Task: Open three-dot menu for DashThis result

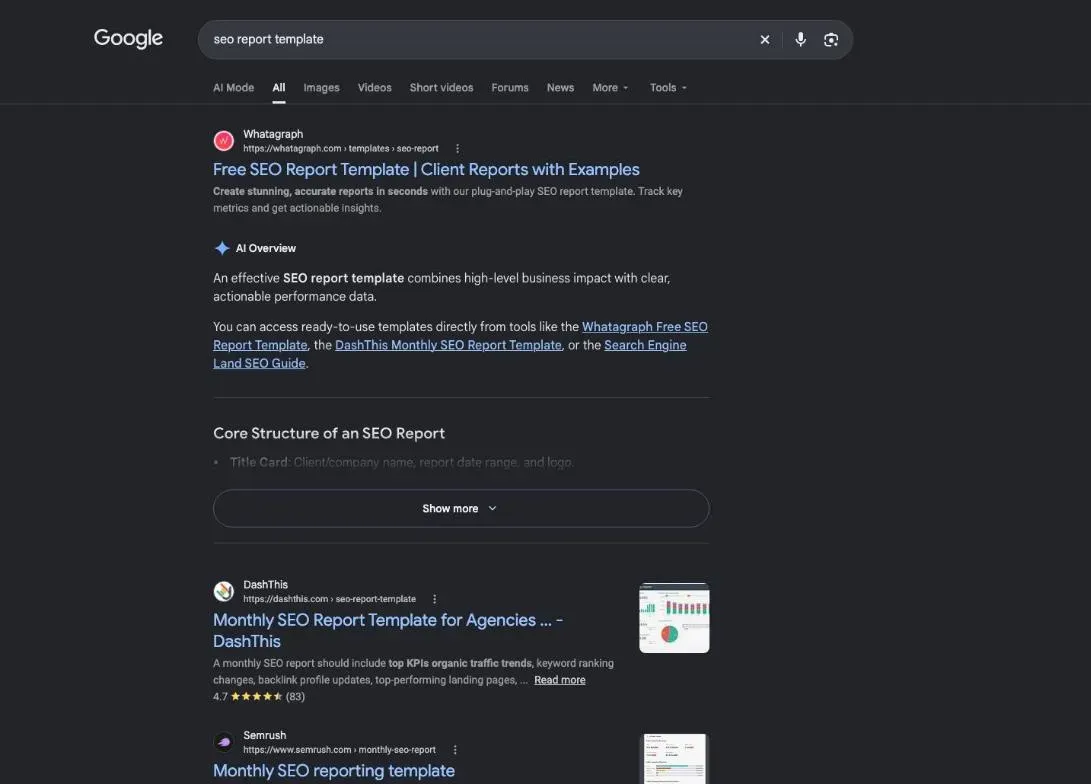Action: pos(435,599)
